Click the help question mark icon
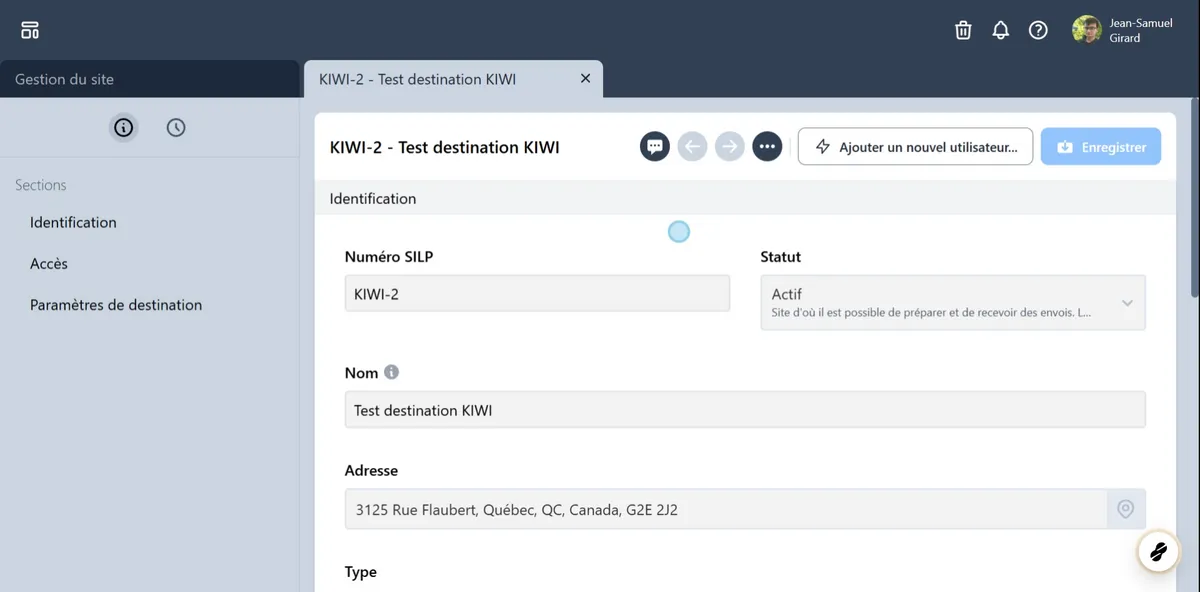Image resolution: width=1200 pixels, height=592 pixels. tap(1038, 30)
